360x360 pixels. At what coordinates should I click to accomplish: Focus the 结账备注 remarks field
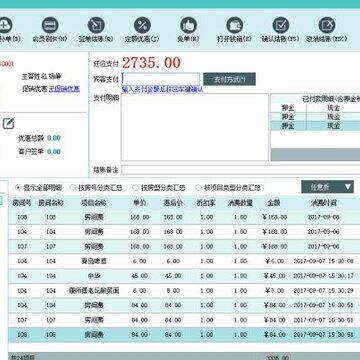(241, 170)
